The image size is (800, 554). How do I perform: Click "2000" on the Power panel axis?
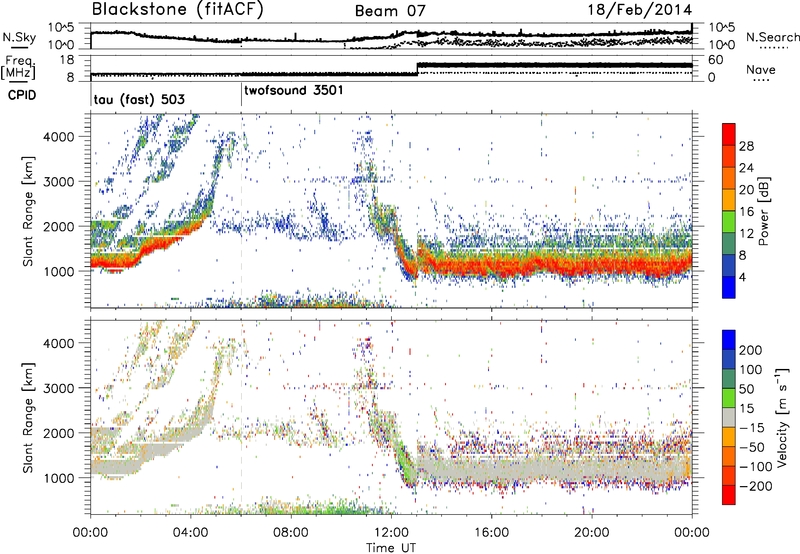pyautogui.click(x=59, y=226)
